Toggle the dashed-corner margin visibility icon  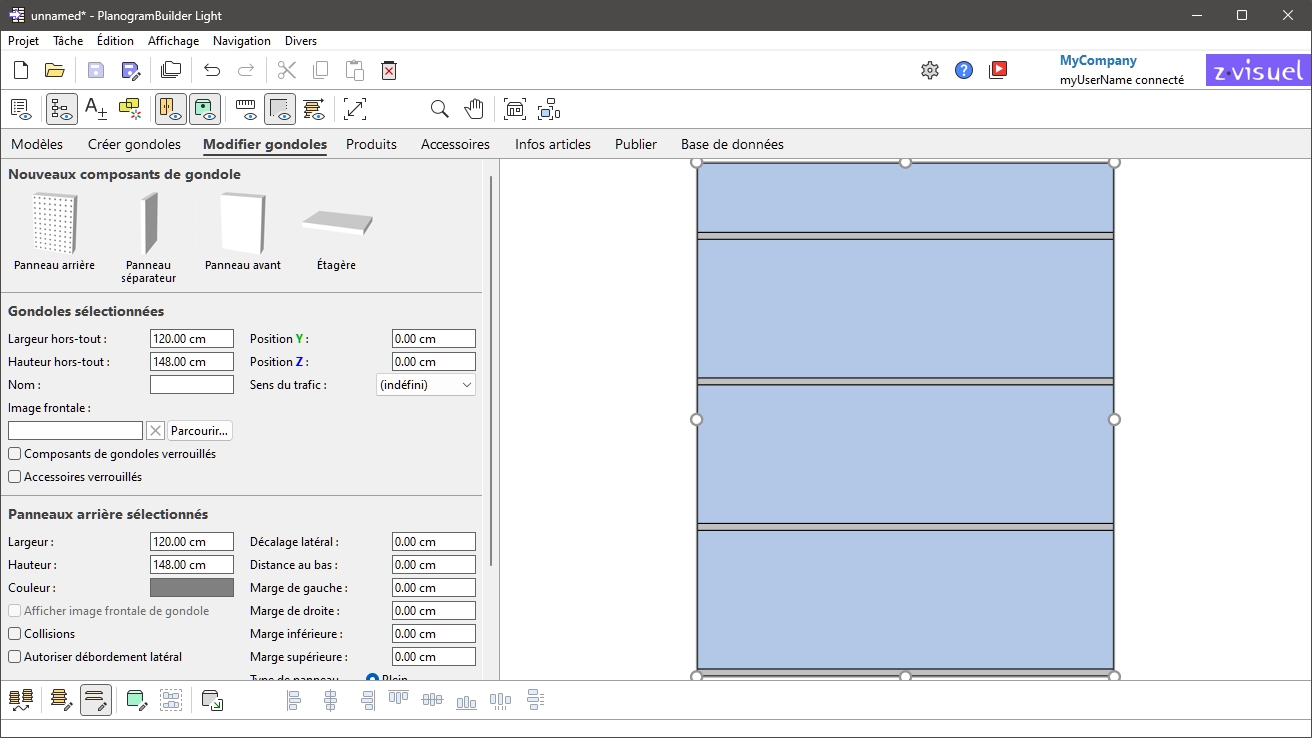point(280,109)
